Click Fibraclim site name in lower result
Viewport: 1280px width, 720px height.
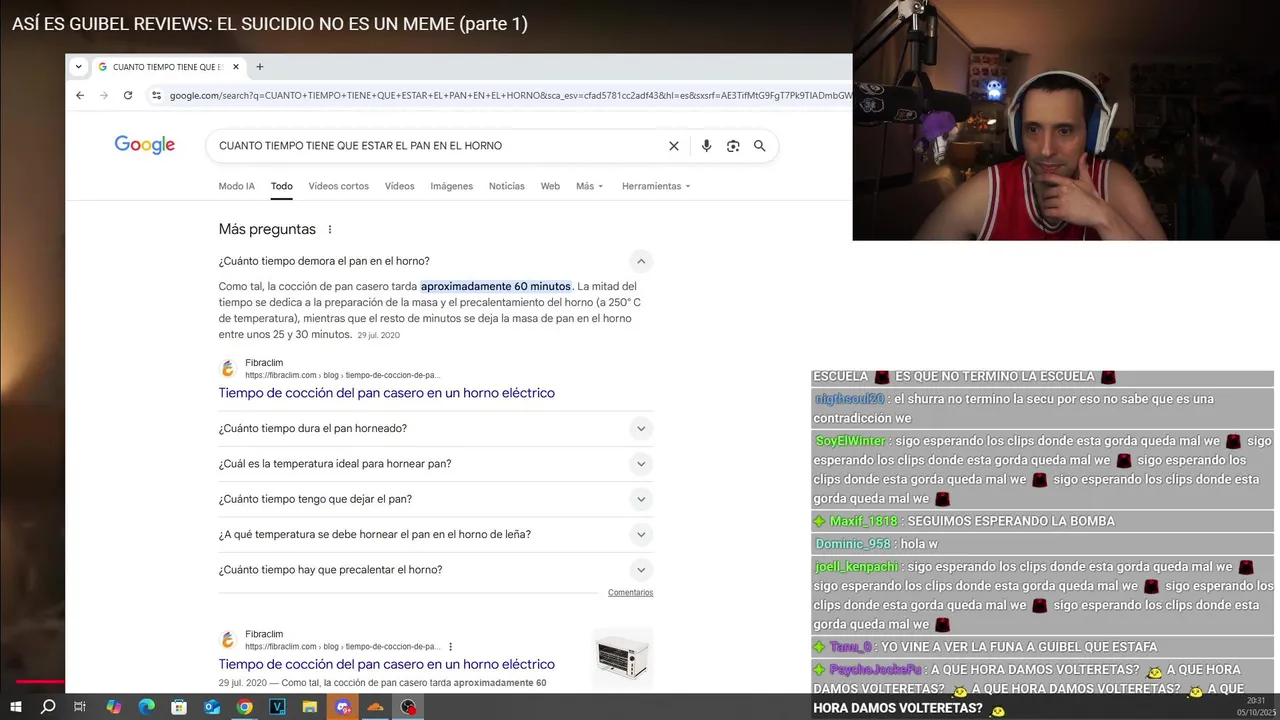(x=264, y=634)
